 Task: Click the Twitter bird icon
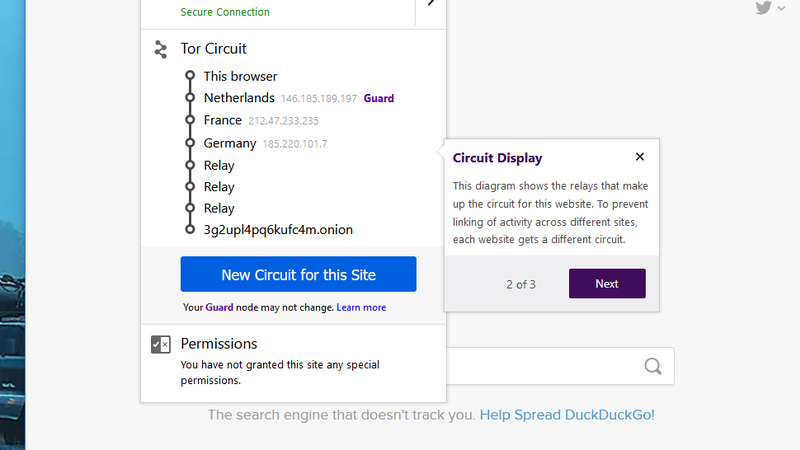point(763,8)
